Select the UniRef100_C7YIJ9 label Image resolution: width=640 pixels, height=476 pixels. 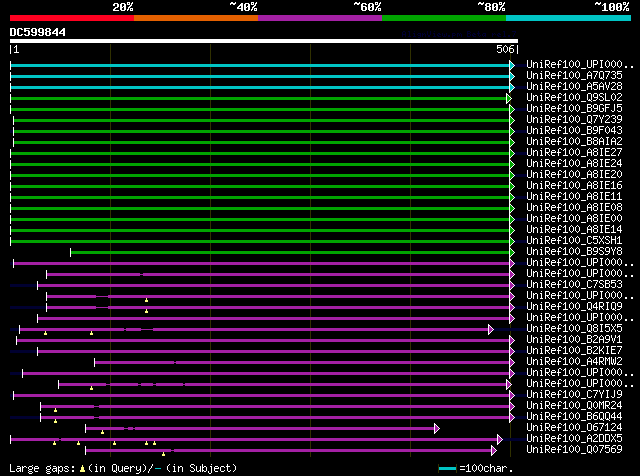tap(574, 394)
